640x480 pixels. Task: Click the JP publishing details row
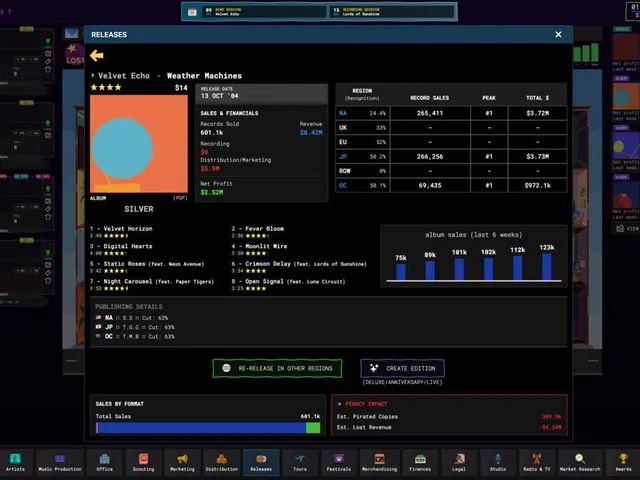pyautogui.click(x=135, y=327)
